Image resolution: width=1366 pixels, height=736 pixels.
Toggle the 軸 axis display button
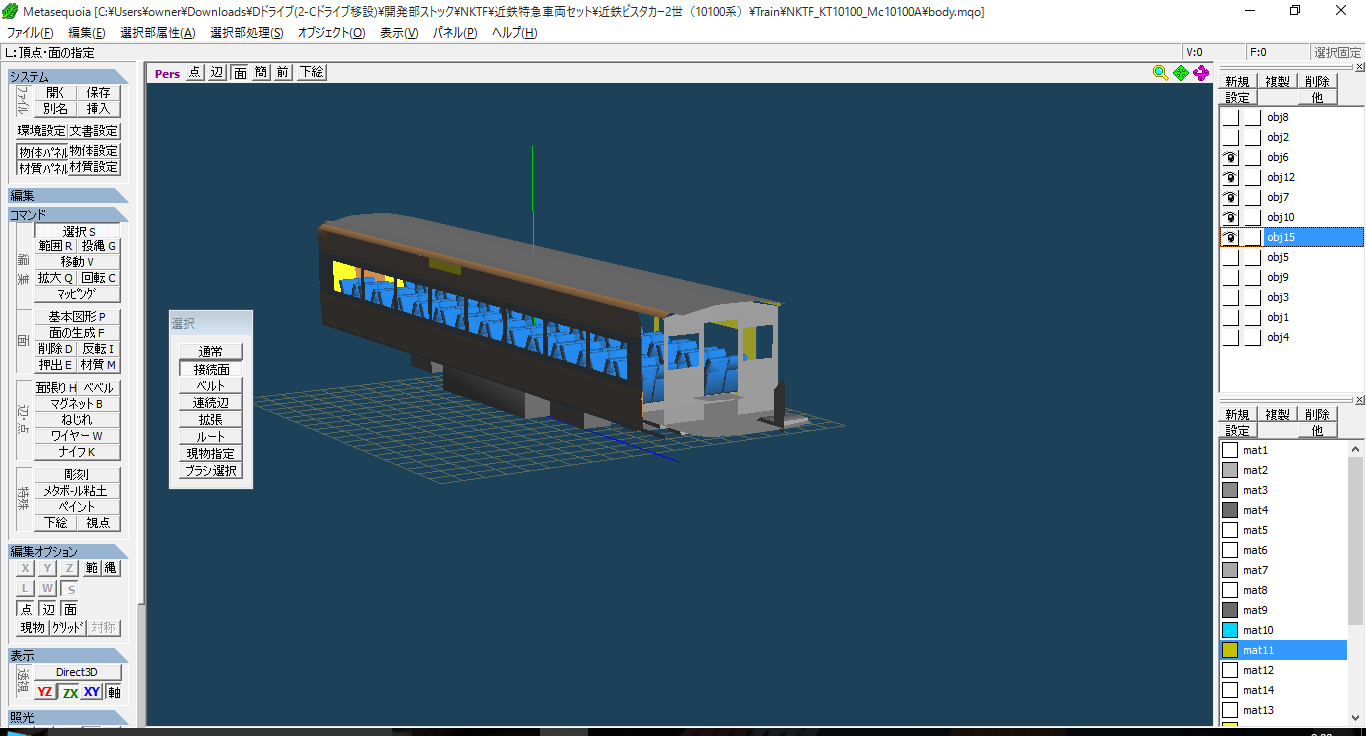click(114, 692)
